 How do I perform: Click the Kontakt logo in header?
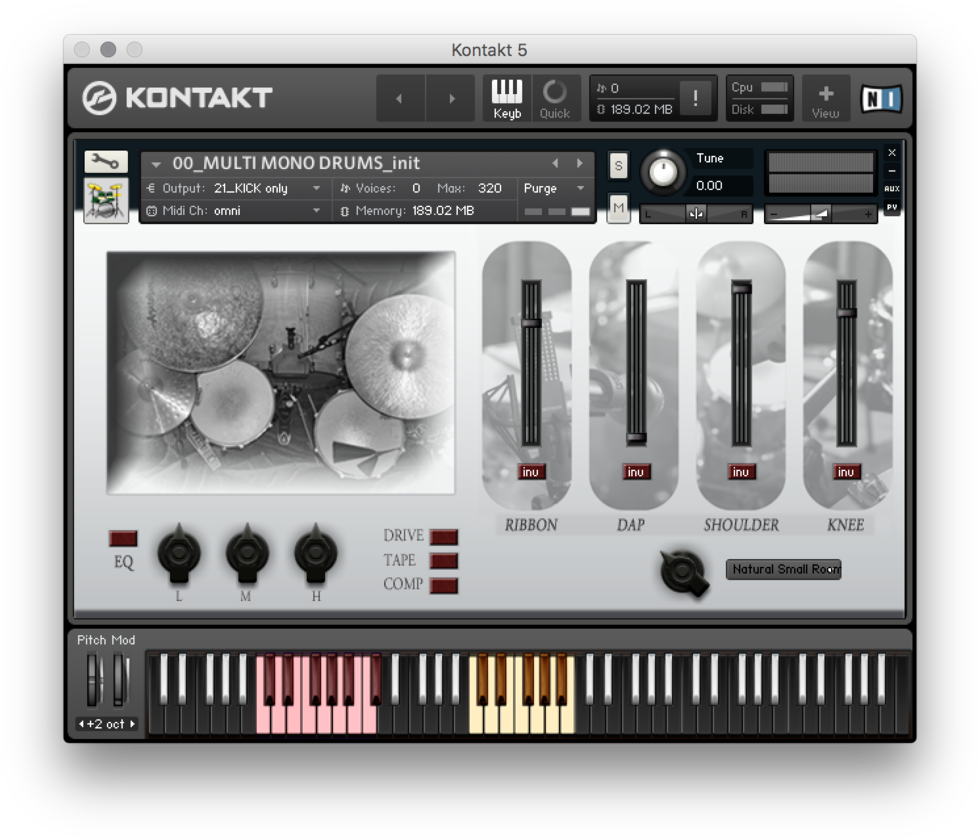177,98
